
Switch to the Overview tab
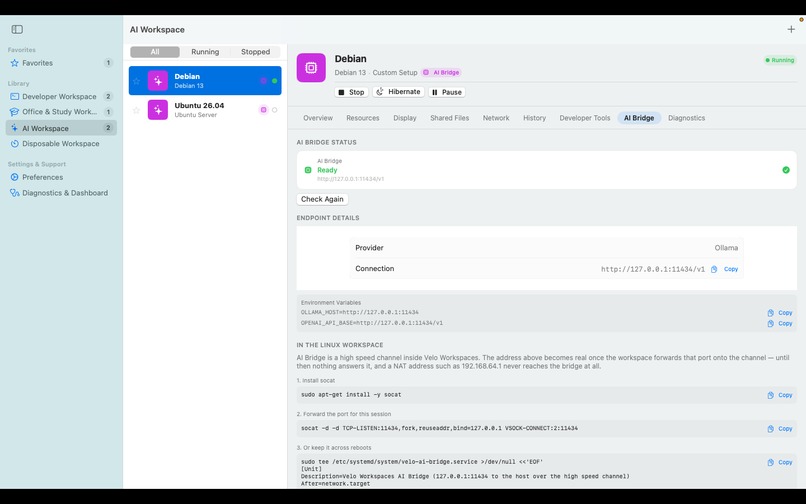tap(318, 118)
